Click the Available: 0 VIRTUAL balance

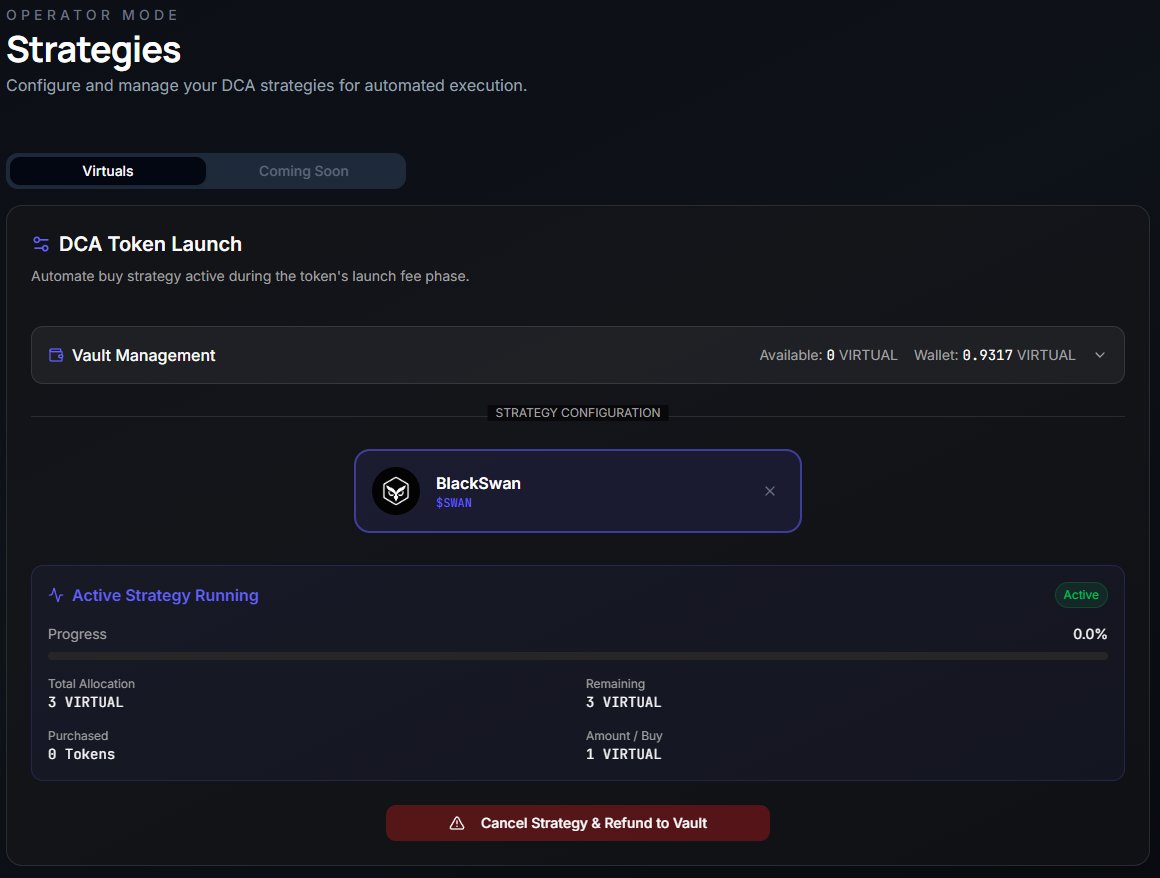828,355
